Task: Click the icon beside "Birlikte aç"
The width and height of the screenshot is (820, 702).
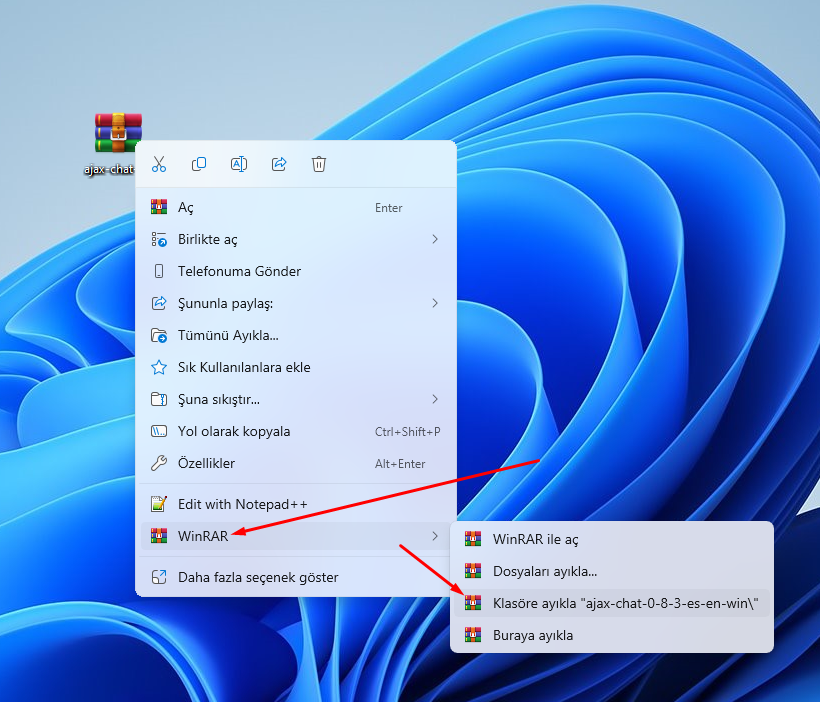Action: pos(159,239)
